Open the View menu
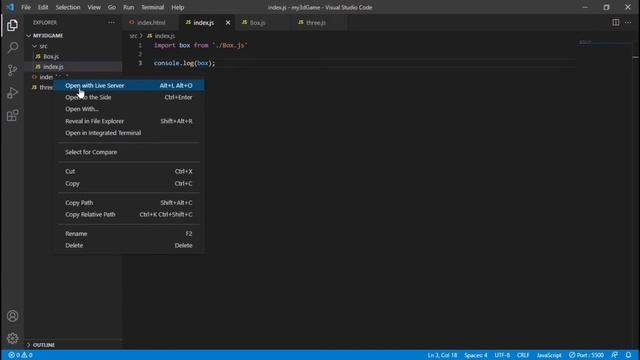The width and height of the screenshot is (640, 360). [x=94, y=7]
